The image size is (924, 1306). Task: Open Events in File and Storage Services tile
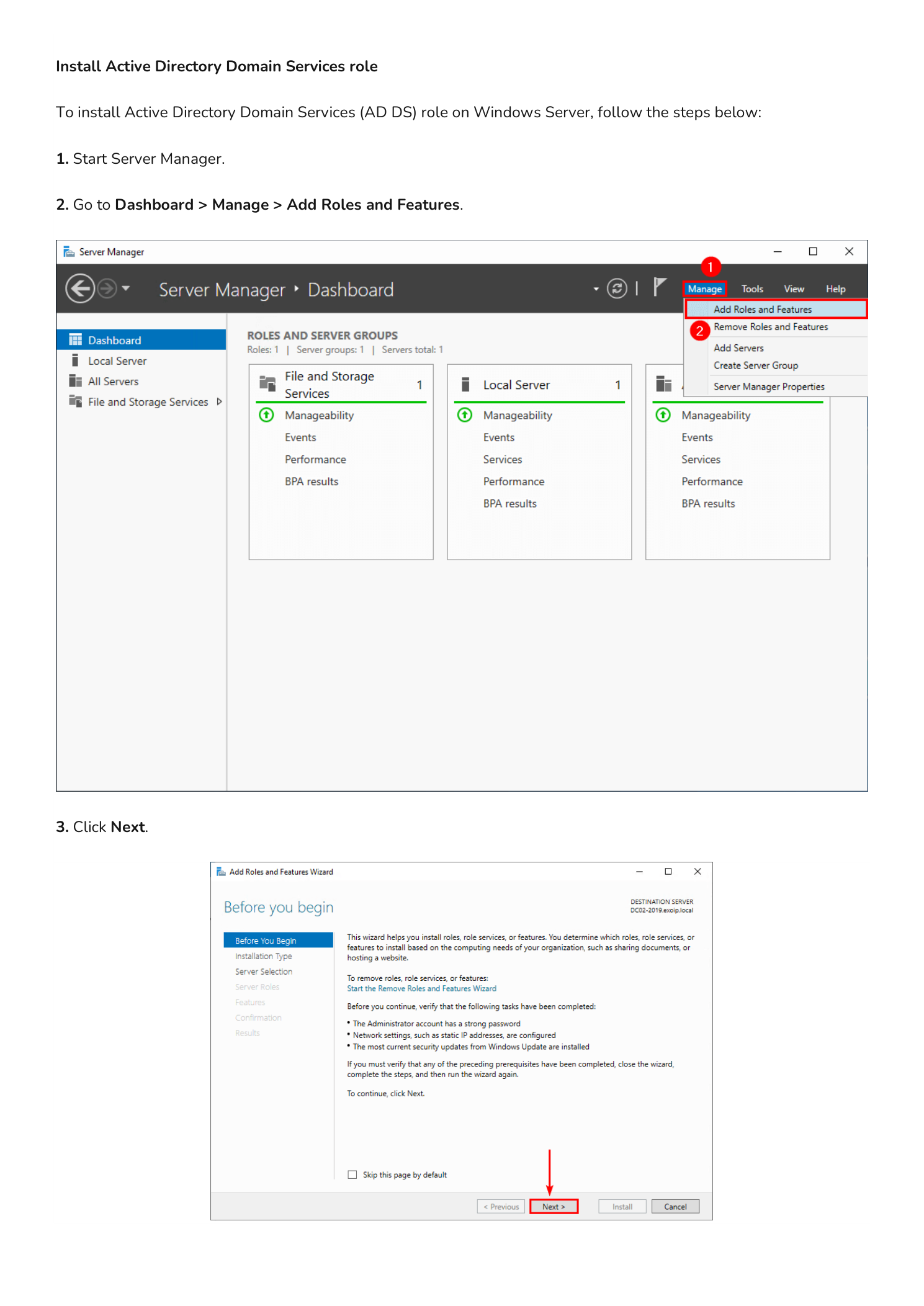[300, 437]
